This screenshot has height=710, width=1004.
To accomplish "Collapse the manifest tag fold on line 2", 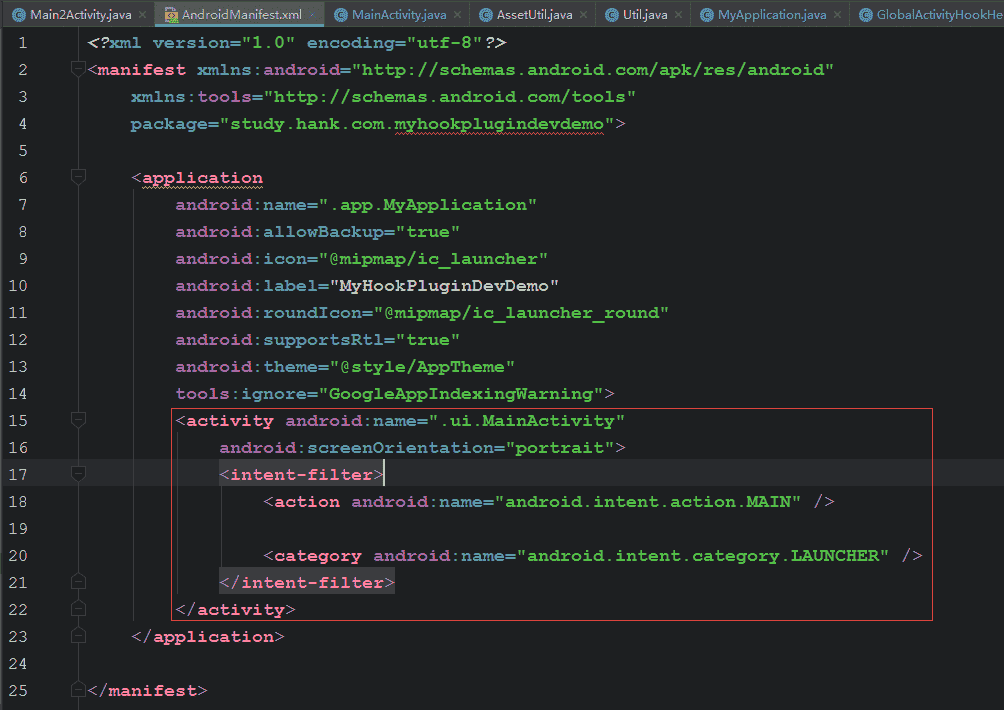I will coord(78,69).
